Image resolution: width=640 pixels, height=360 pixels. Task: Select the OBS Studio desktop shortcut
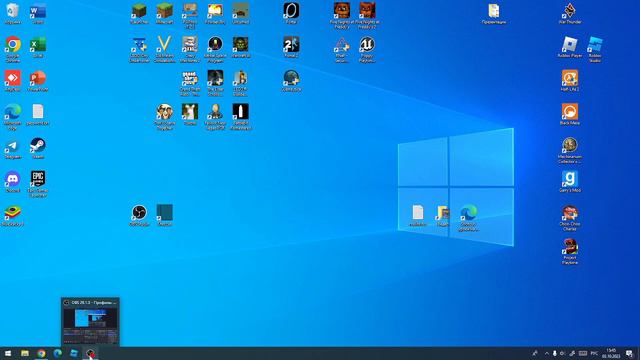coord(139,215)
